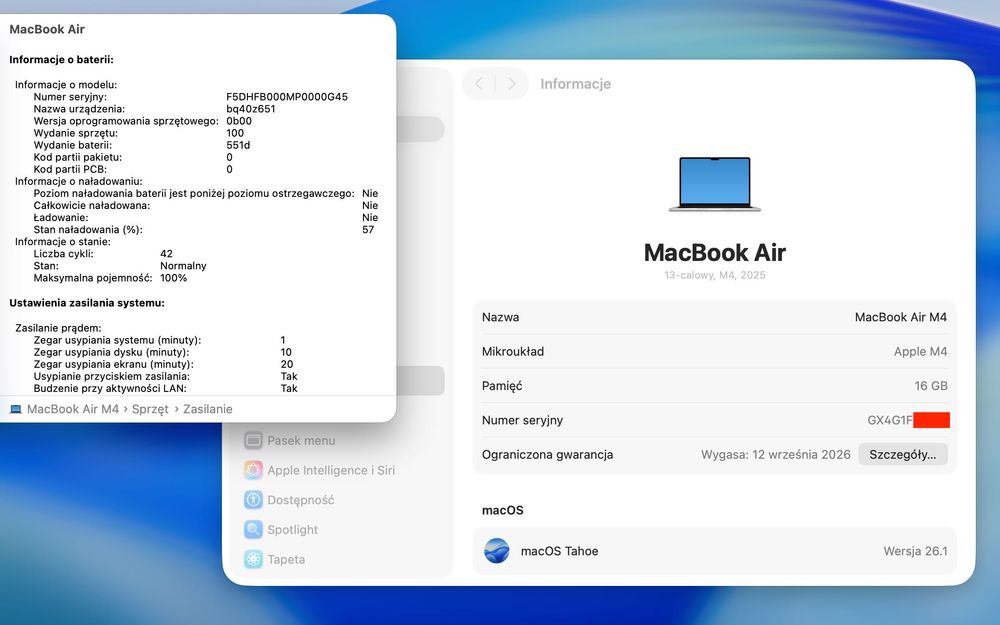The height and width of the screenshot is (625, 1000).
Task: Select the Tapeta sidebar icon
Action: 253,559
